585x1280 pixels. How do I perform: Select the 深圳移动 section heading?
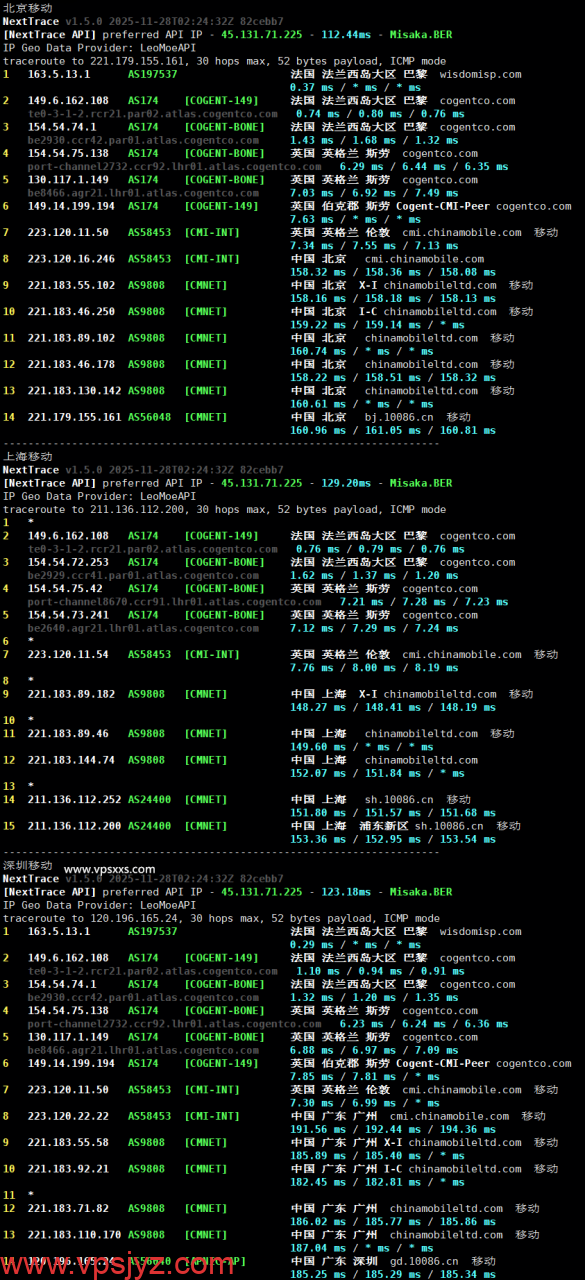[x=28, y=865]
